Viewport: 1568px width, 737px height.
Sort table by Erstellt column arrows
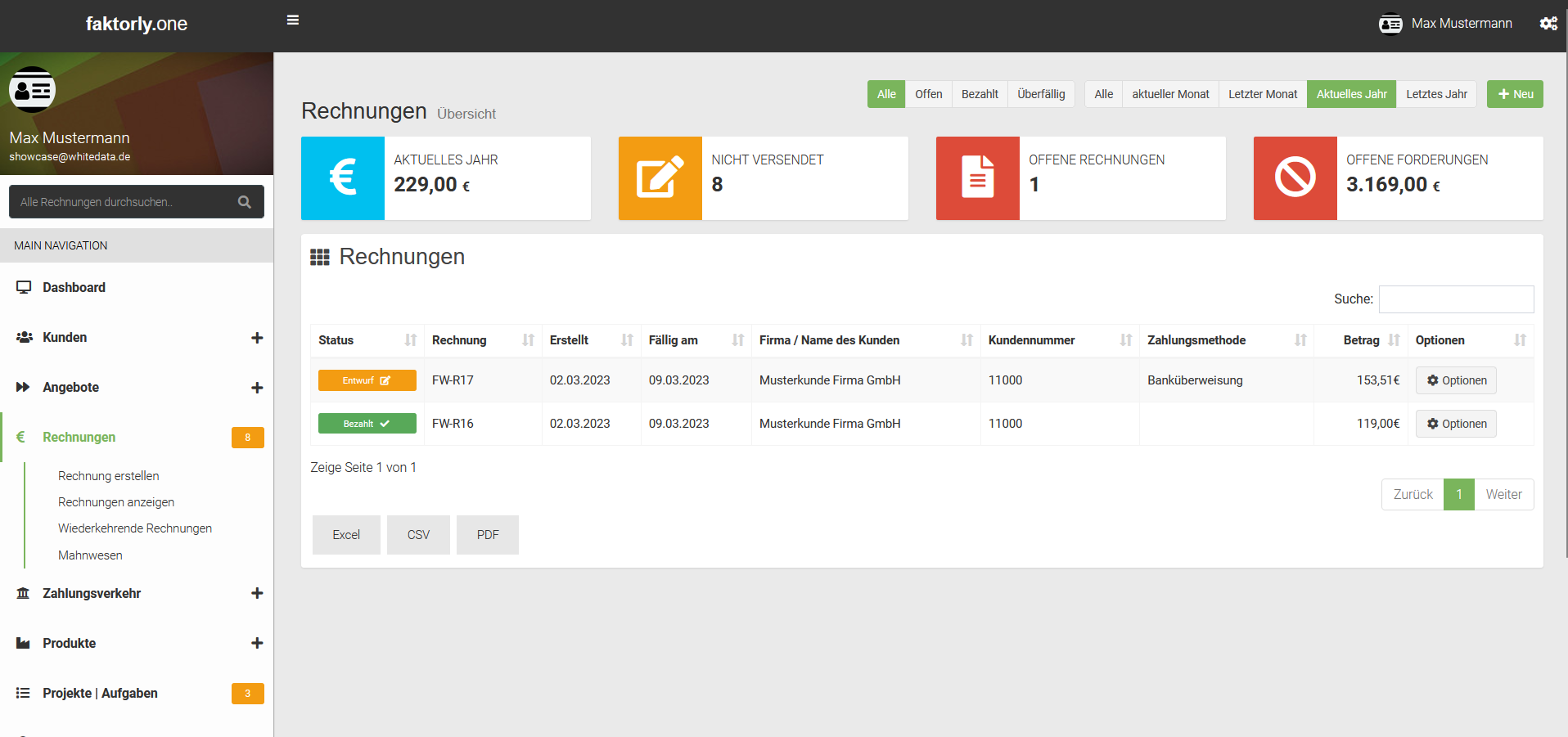click(628, 340)
